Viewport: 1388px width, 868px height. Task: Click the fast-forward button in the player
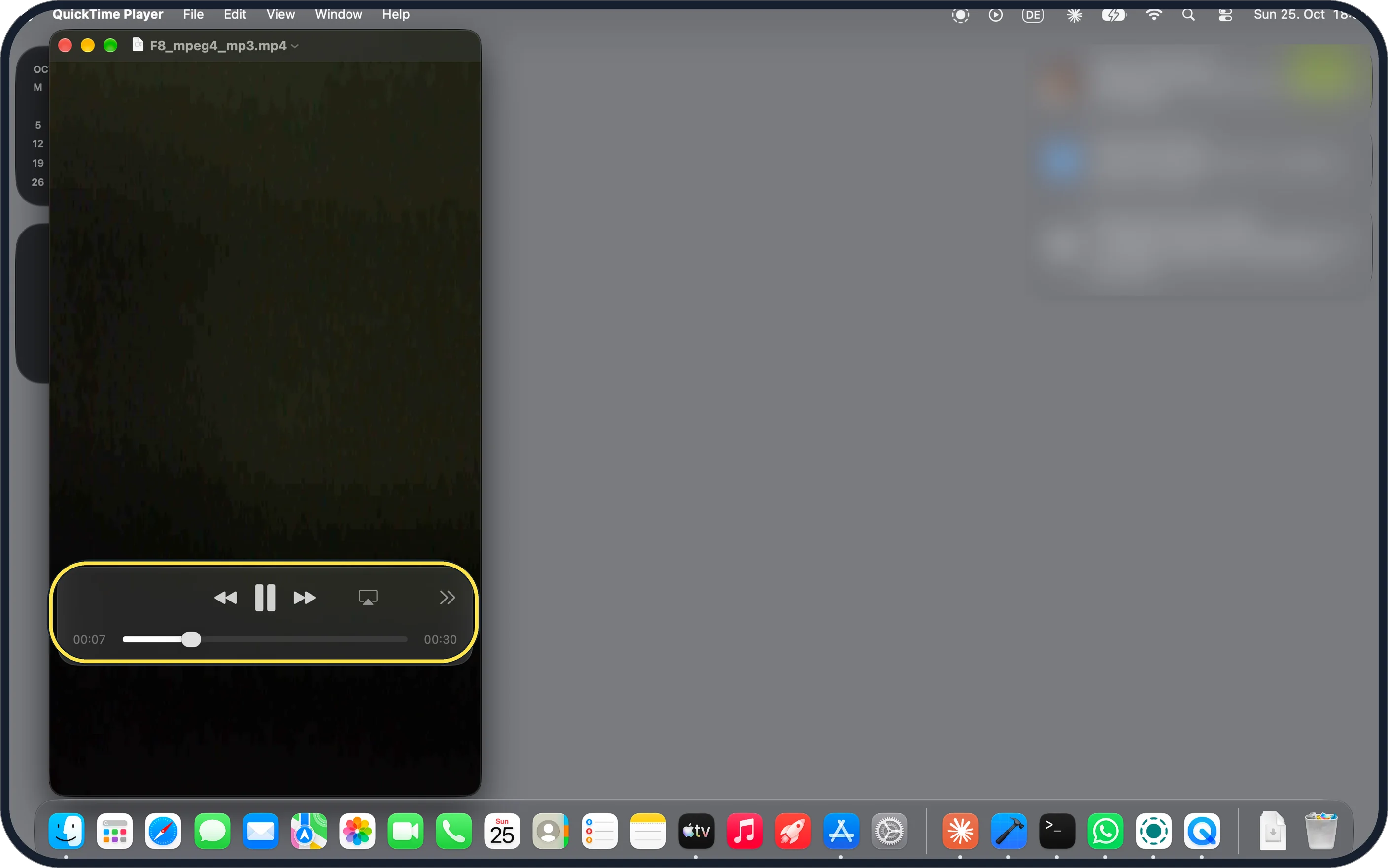click(x=304, y=598)
